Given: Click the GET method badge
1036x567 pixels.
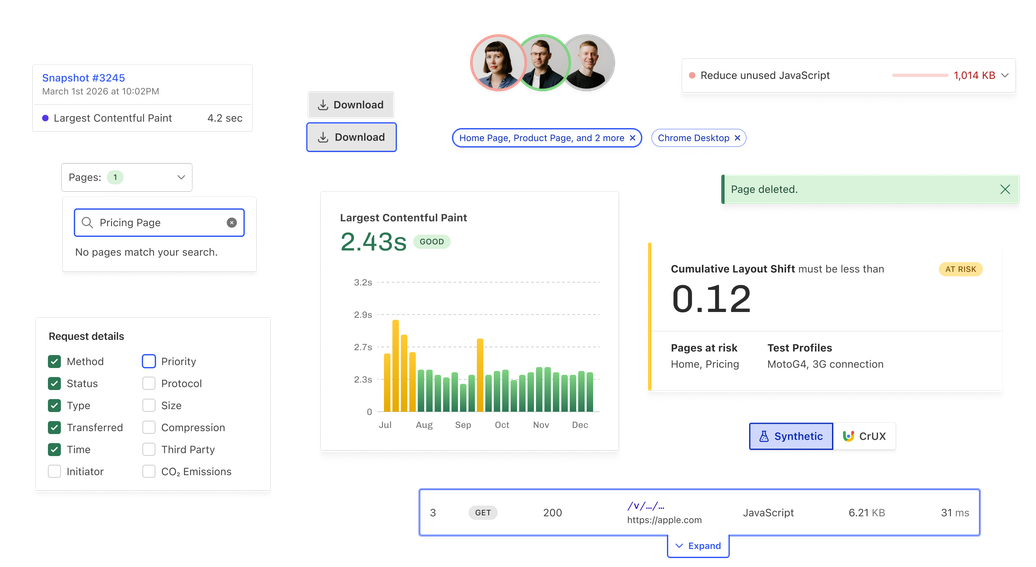Looking at the screenshot, I should [x=483, y=513].
